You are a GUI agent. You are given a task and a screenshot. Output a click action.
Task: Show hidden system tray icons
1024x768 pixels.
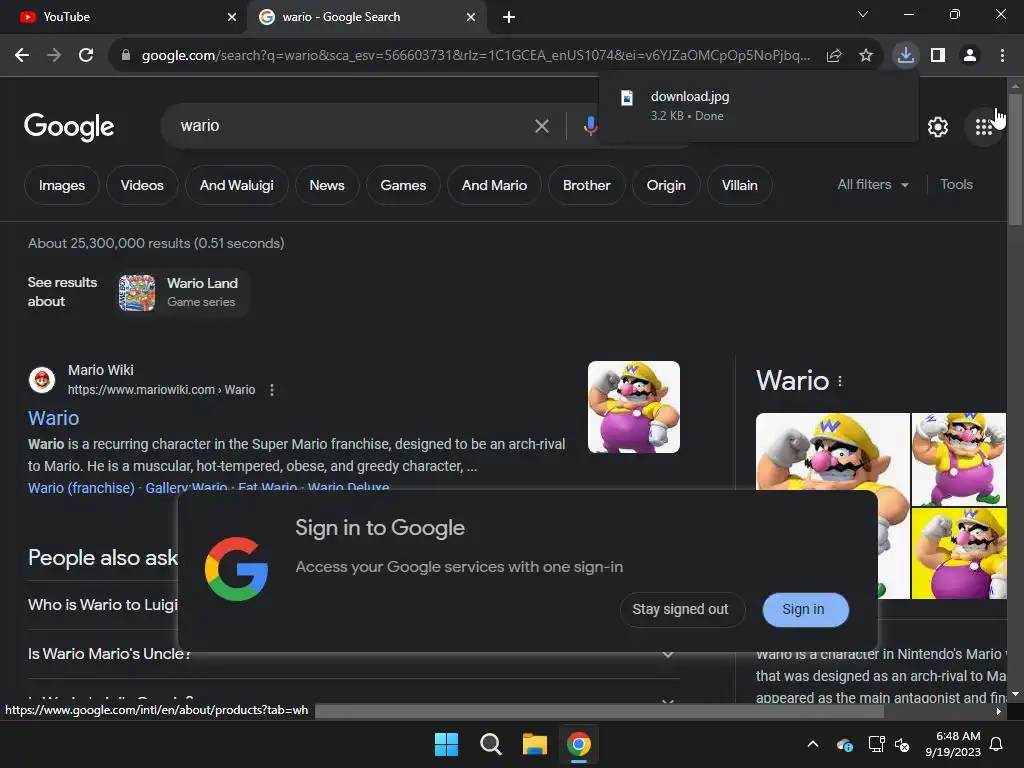(813, 744)
